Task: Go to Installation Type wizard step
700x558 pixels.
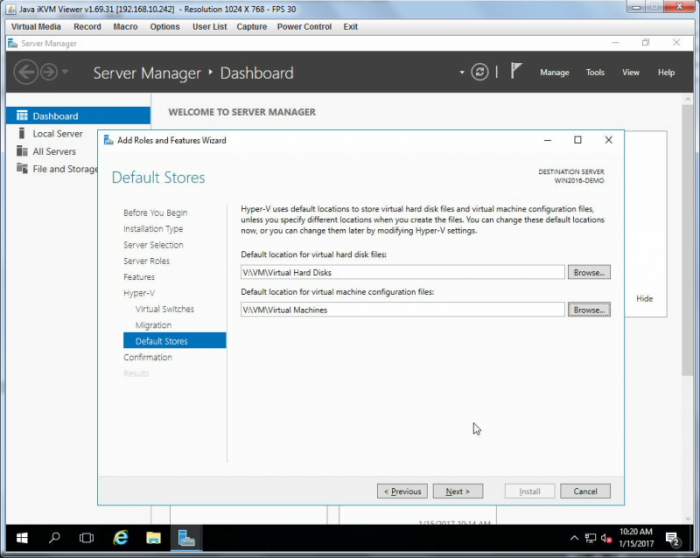Action: (153, 229)
